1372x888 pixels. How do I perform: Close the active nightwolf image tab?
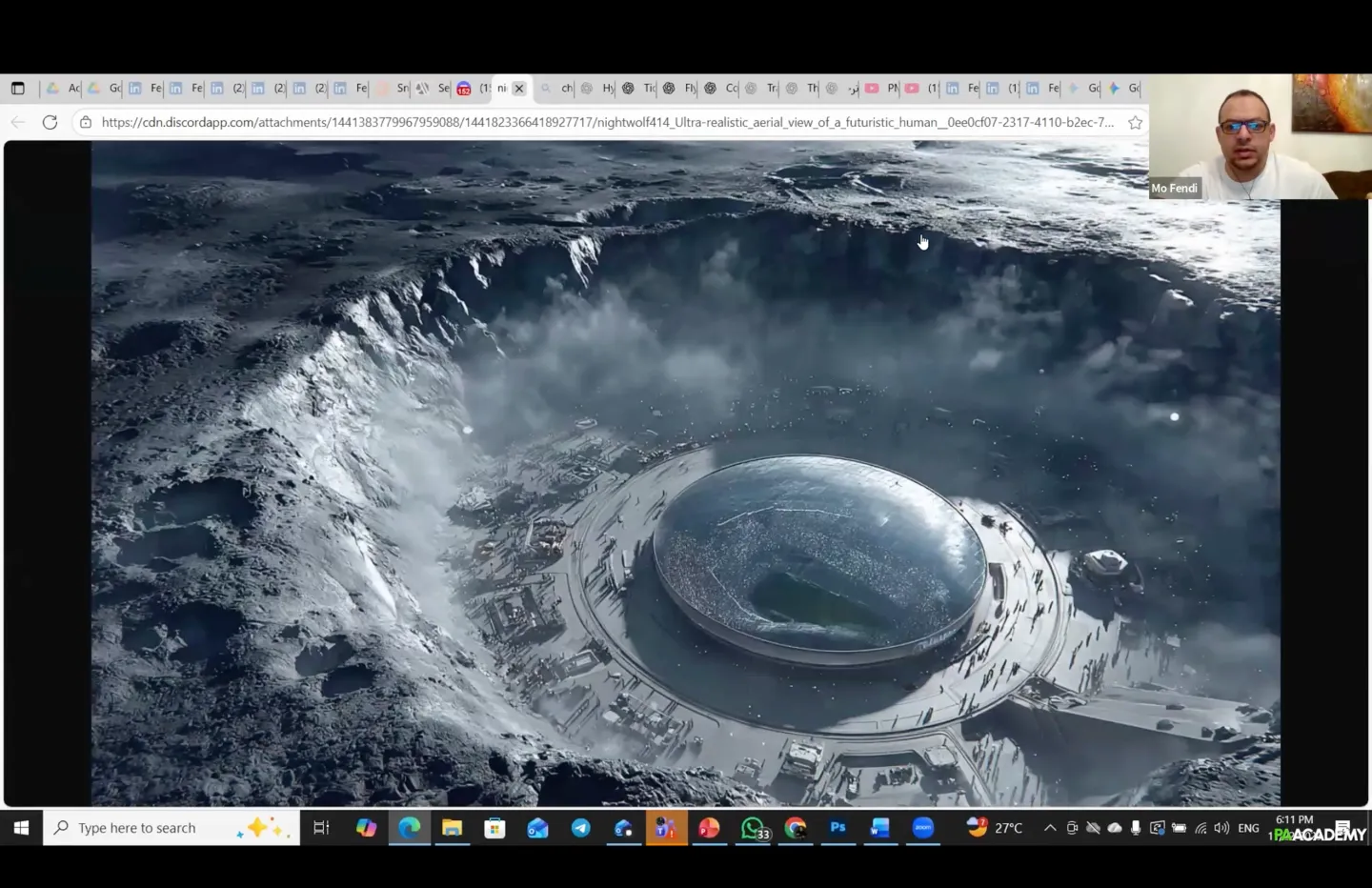point(519,89)
